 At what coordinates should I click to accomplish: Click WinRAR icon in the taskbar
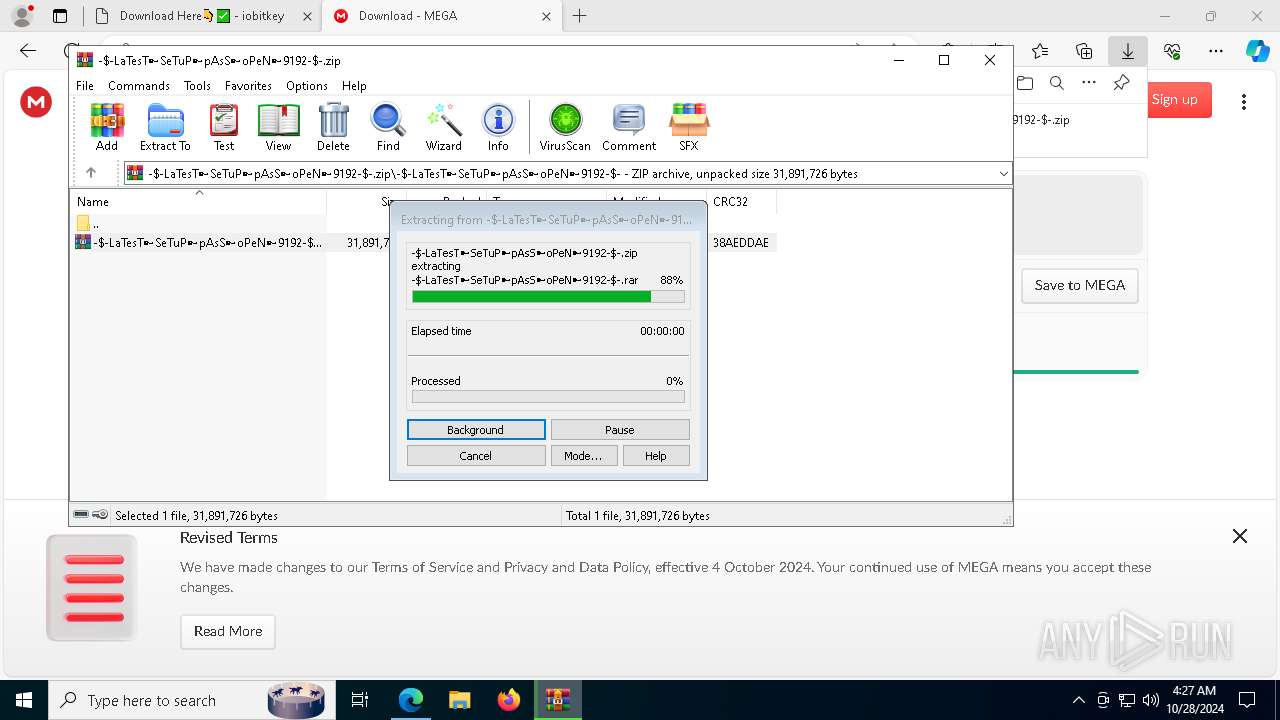click(x=557, y=700)
